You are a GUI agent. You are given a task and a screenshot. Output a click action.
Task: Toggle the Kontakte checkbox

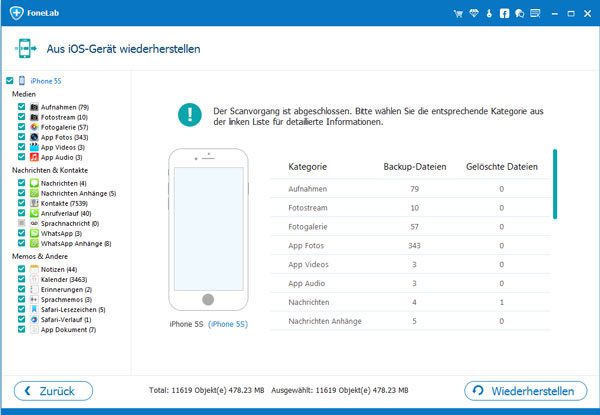tap(21, 203)
